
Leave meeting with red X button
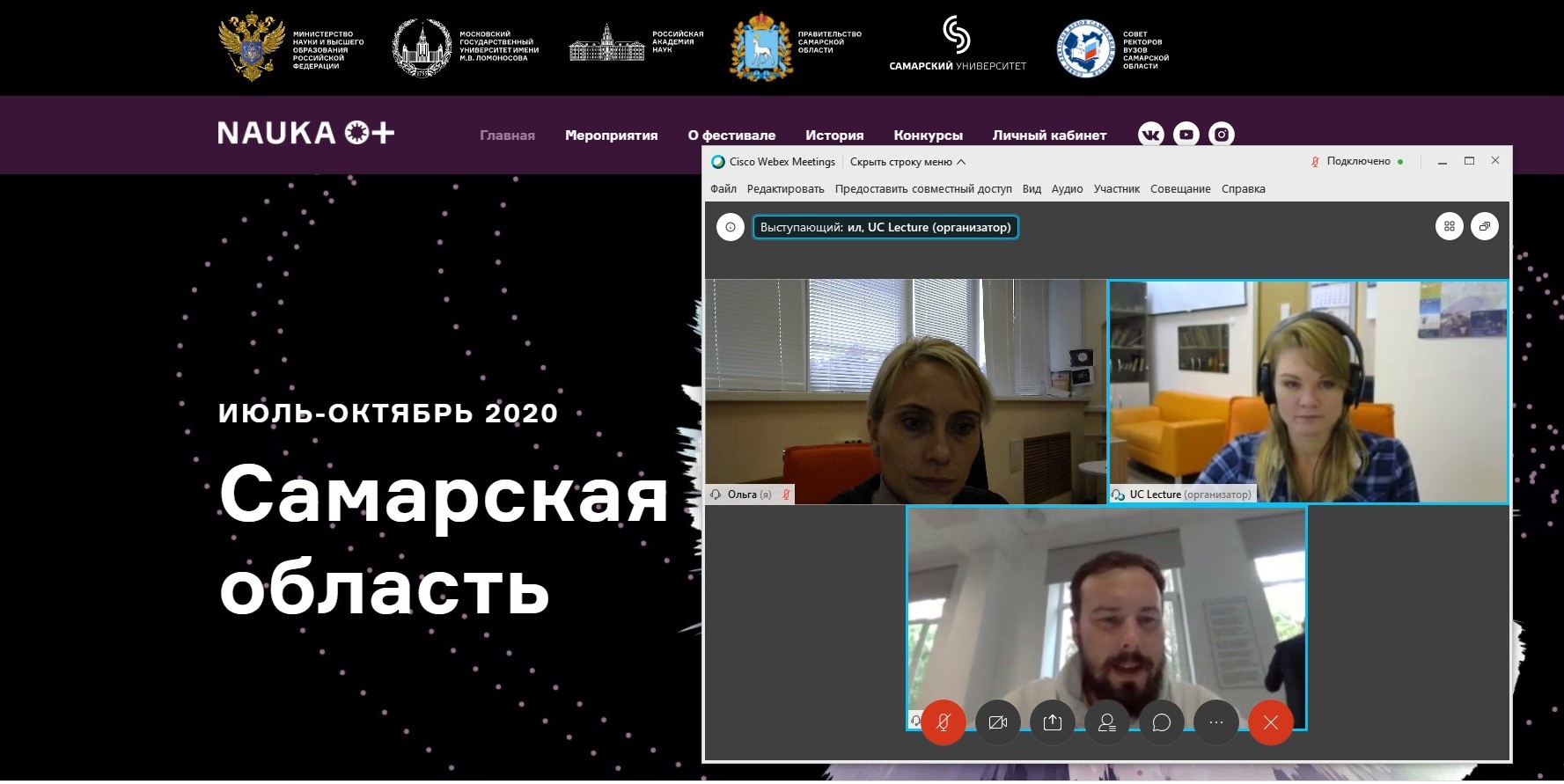tap(1271, 722)
